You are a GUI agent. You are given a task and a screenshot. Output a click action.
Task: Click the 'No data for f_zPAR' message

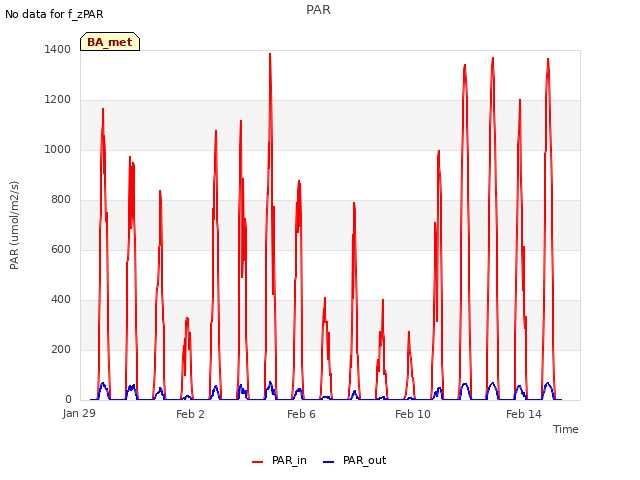pos(54,14)
